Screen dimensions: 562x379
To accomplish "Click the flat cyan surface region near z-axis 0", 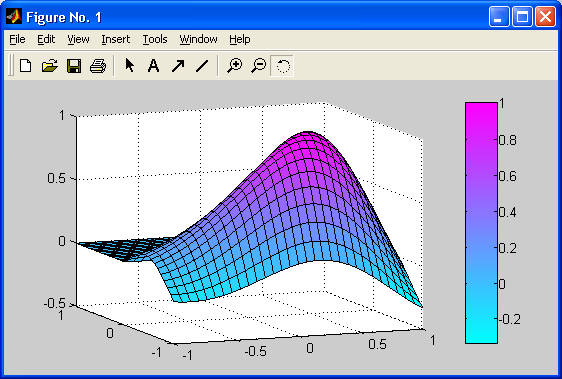I will pyautogui.click(x=125, y=248).
